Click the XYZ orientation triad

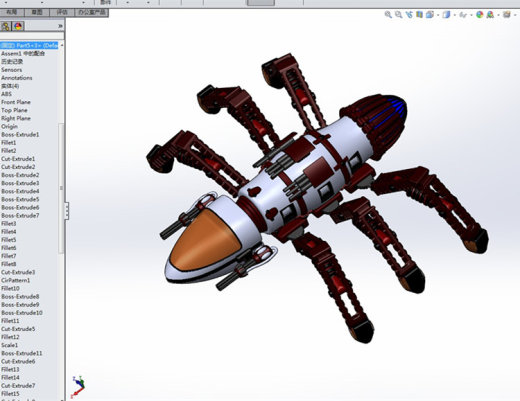click(78, 387)
